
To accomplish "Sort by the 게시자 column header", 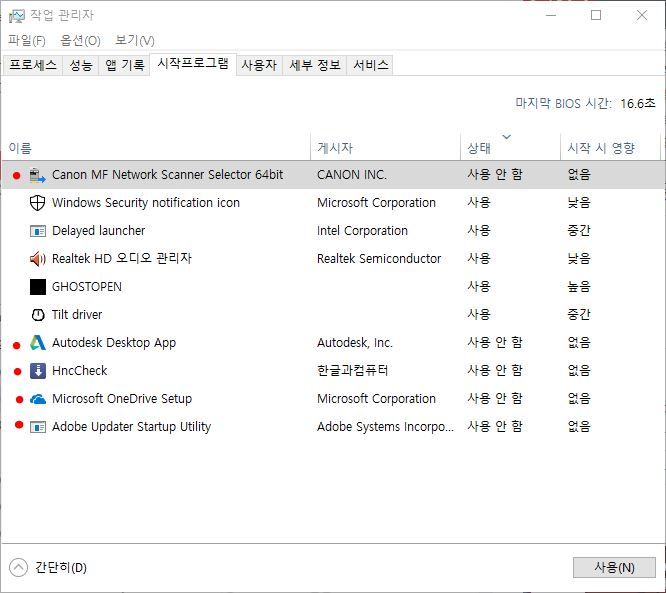I will [385, 147].
